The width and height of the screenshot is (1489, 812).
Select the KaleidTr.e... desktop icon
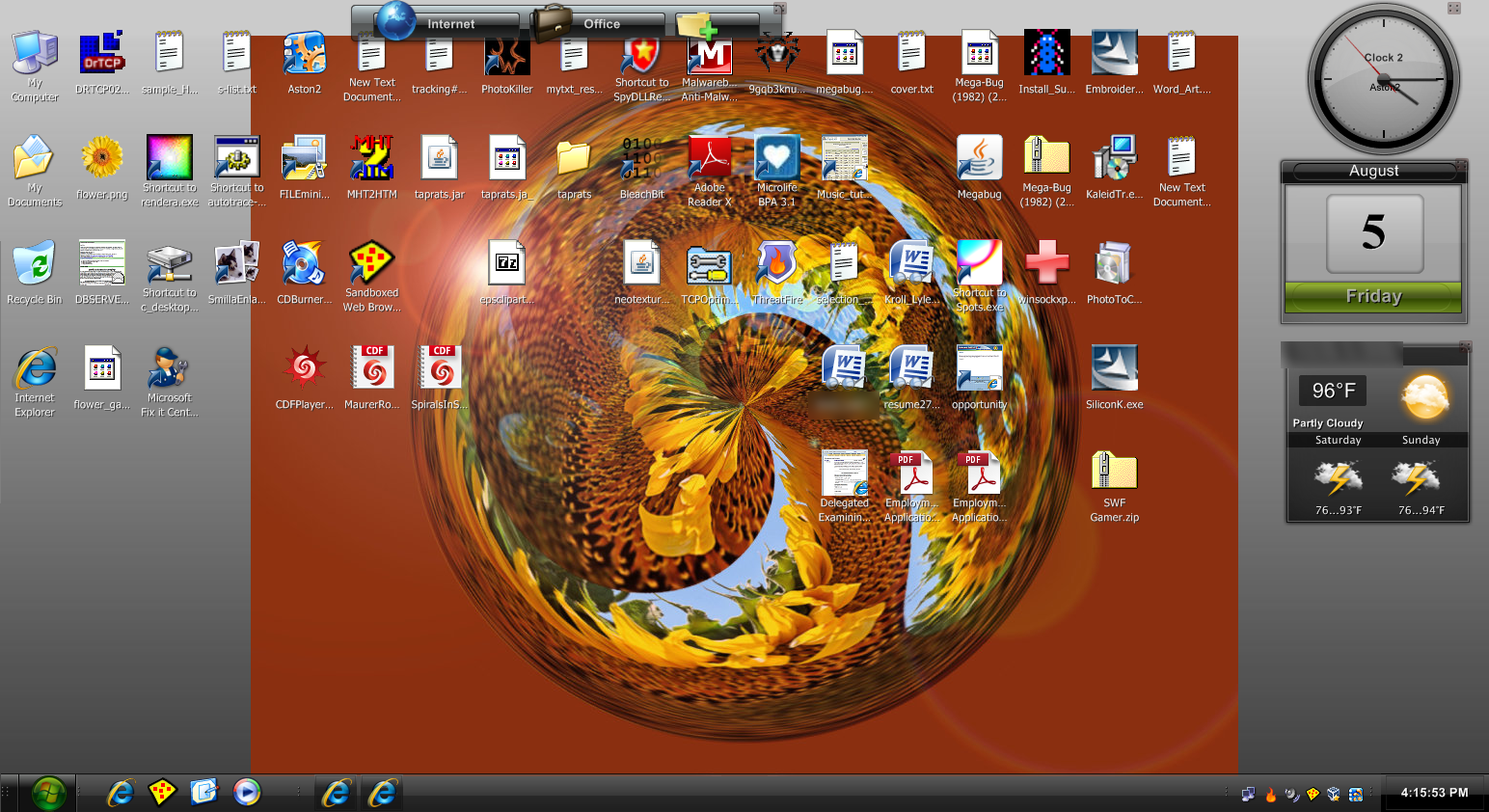click(1115, 167)
